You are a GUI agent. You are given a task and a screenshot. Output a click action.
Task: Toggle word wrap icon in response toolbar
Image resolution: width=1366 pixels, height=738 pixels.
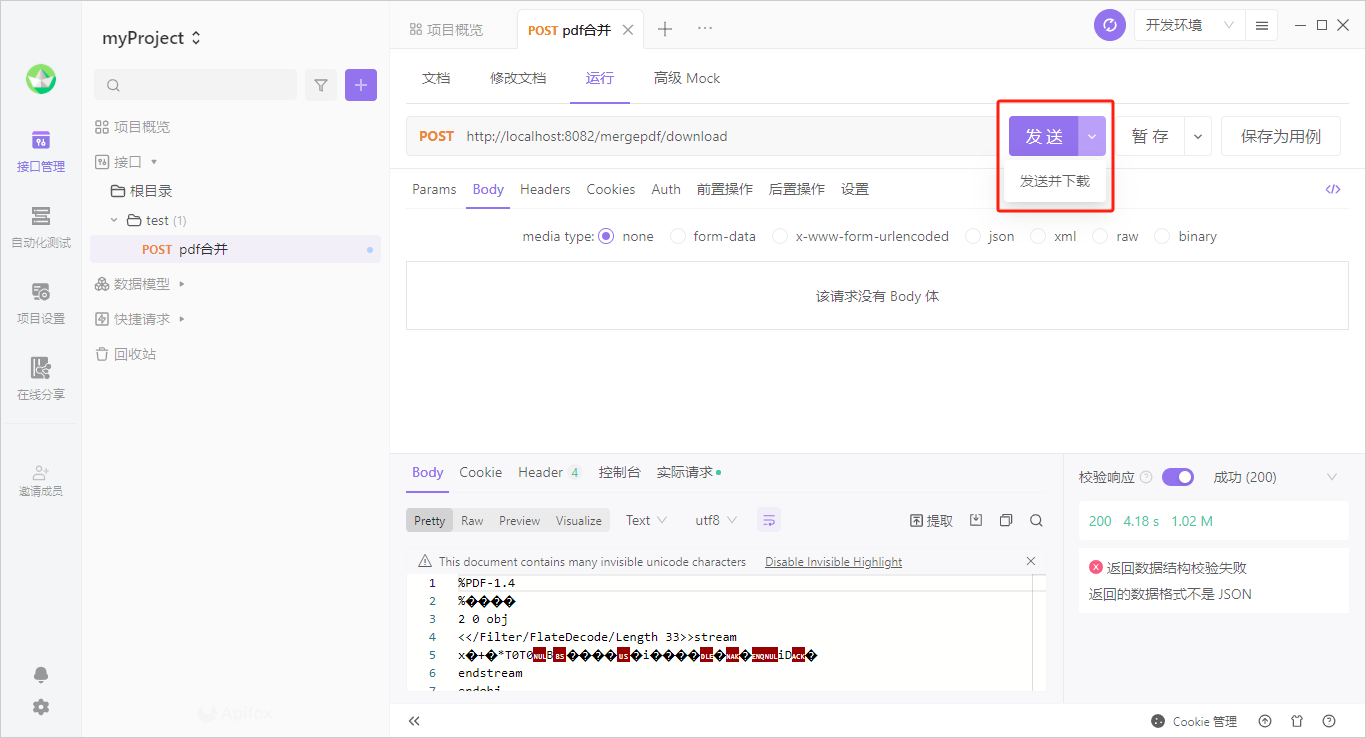click(769, 520)
